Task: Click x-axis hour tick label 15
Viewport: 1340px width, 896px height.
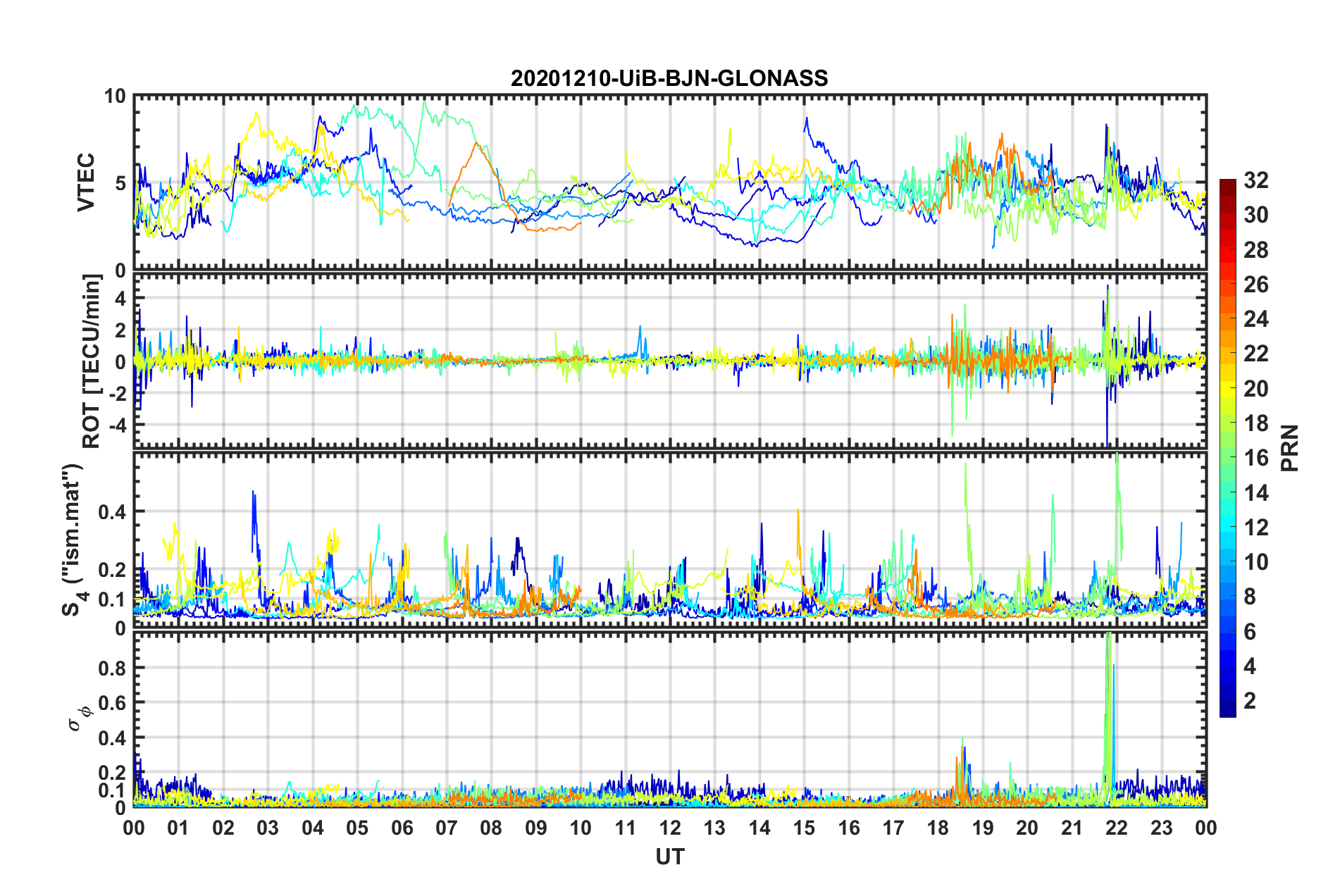Action: [804, 828]
